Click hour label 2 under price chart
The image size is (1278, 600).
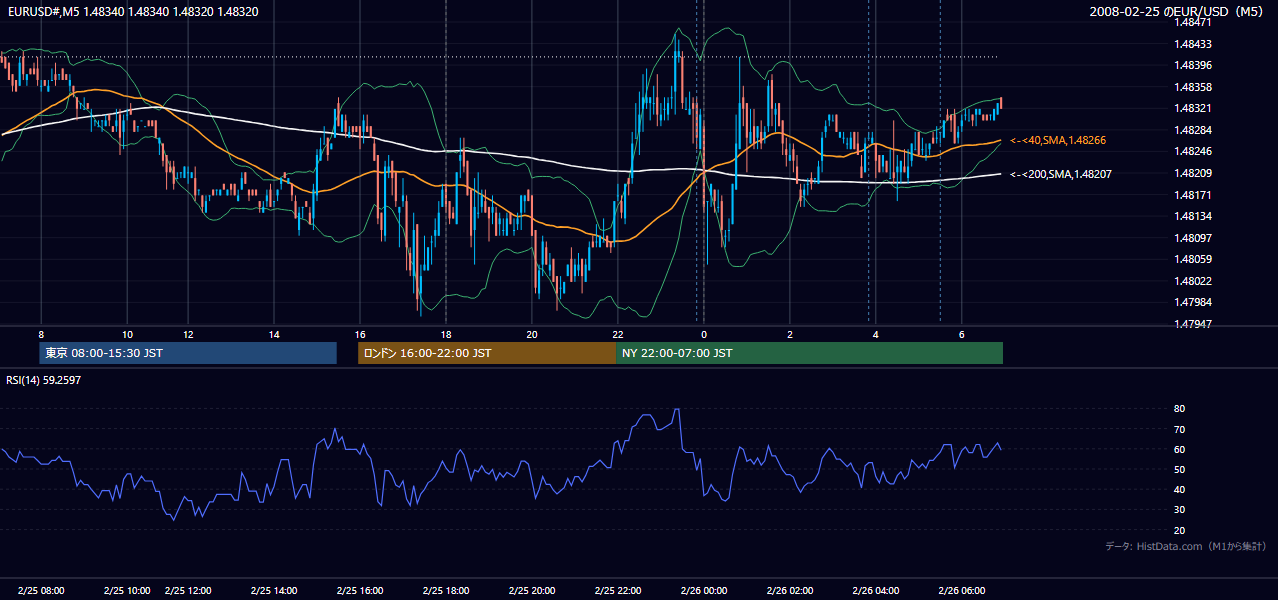pyautogui.click(x=790, y=334)
